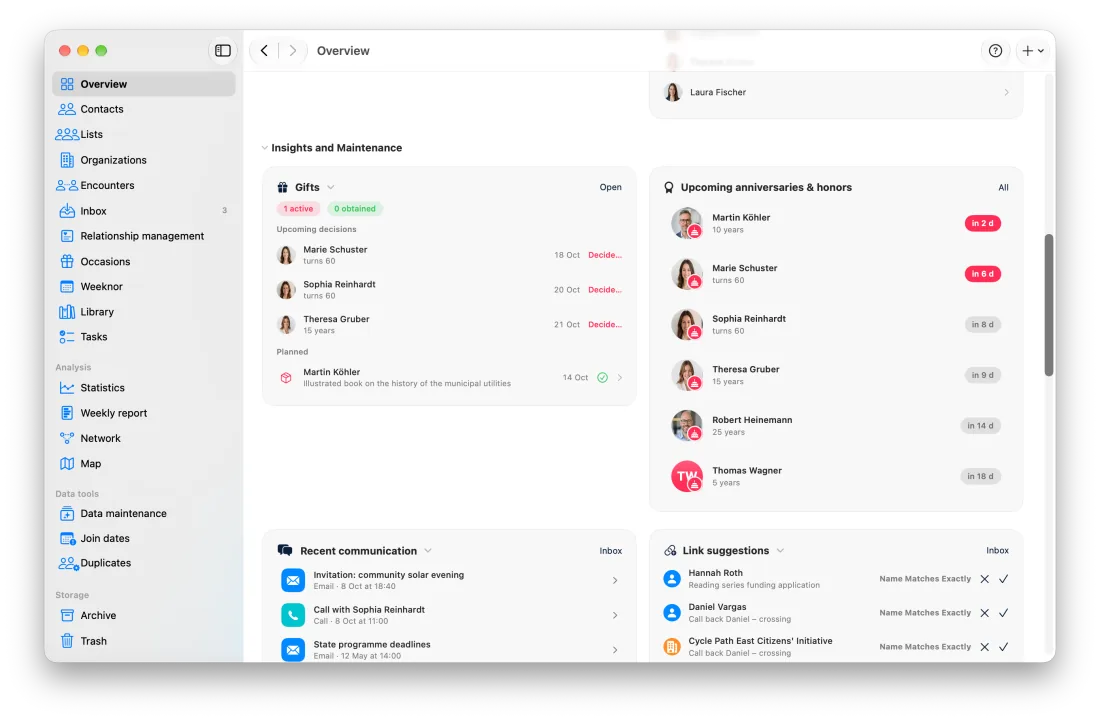Open Data maintenance in sidebar

144,513
